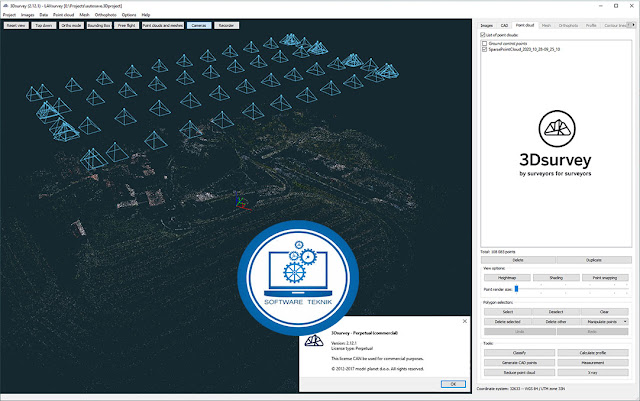Check the Ground control points checkbox
640x401 pixels.
point(484,43)
